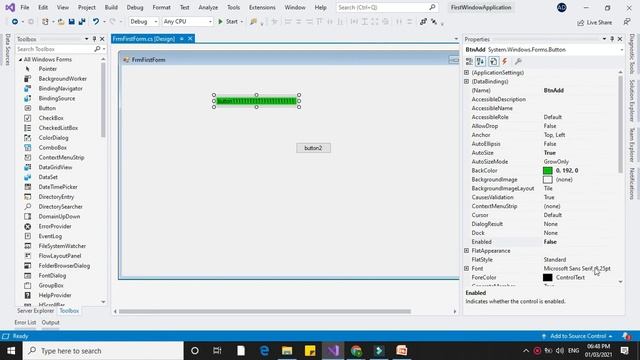This screenshot has width=640, height=360.
Task: Open the Properties page icon
Action: point(493,62)
